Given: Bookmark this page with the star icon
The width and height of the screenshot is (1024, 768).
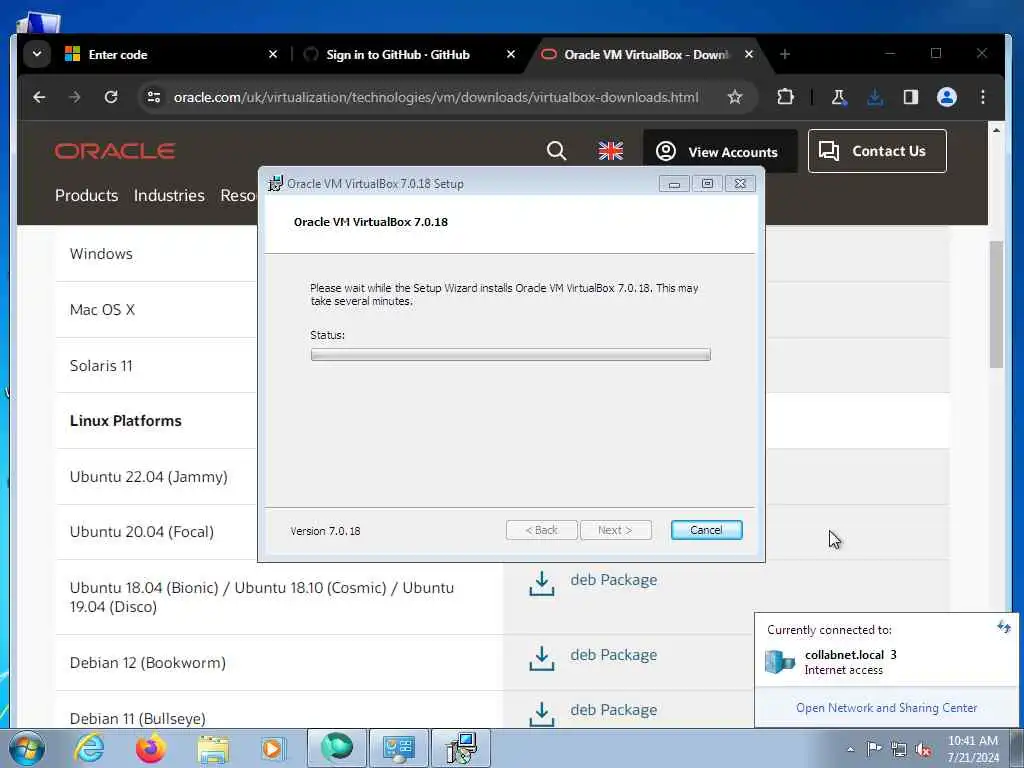Looking at the screenshot, I should [735, 97].
